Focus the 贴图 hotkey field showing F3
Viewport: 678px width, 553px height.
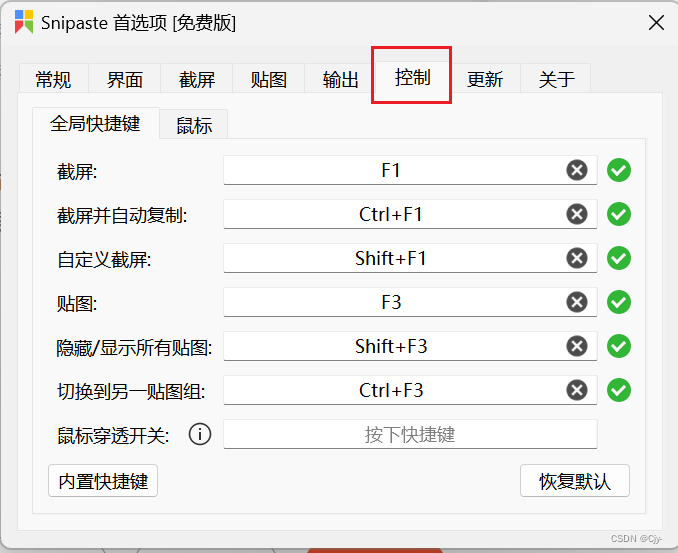point(410,302)
